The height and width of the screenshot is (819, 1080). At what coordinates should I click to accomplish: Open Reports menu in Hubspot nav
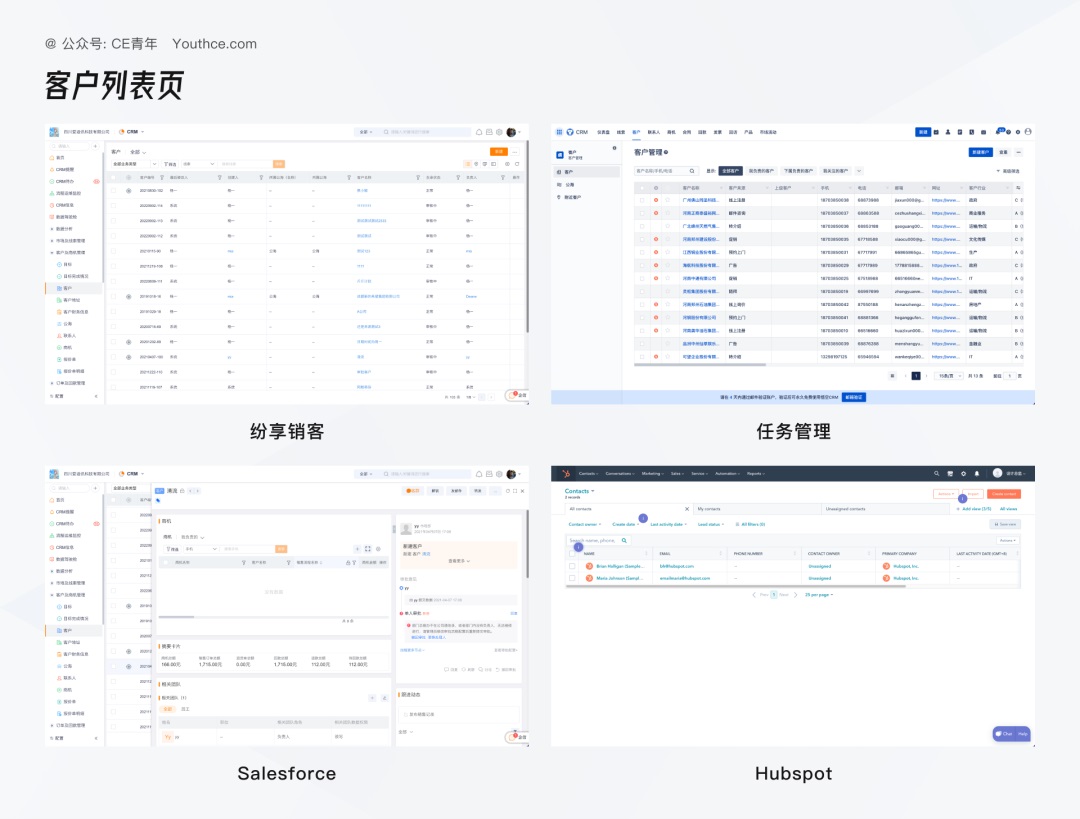coord(756,474)
